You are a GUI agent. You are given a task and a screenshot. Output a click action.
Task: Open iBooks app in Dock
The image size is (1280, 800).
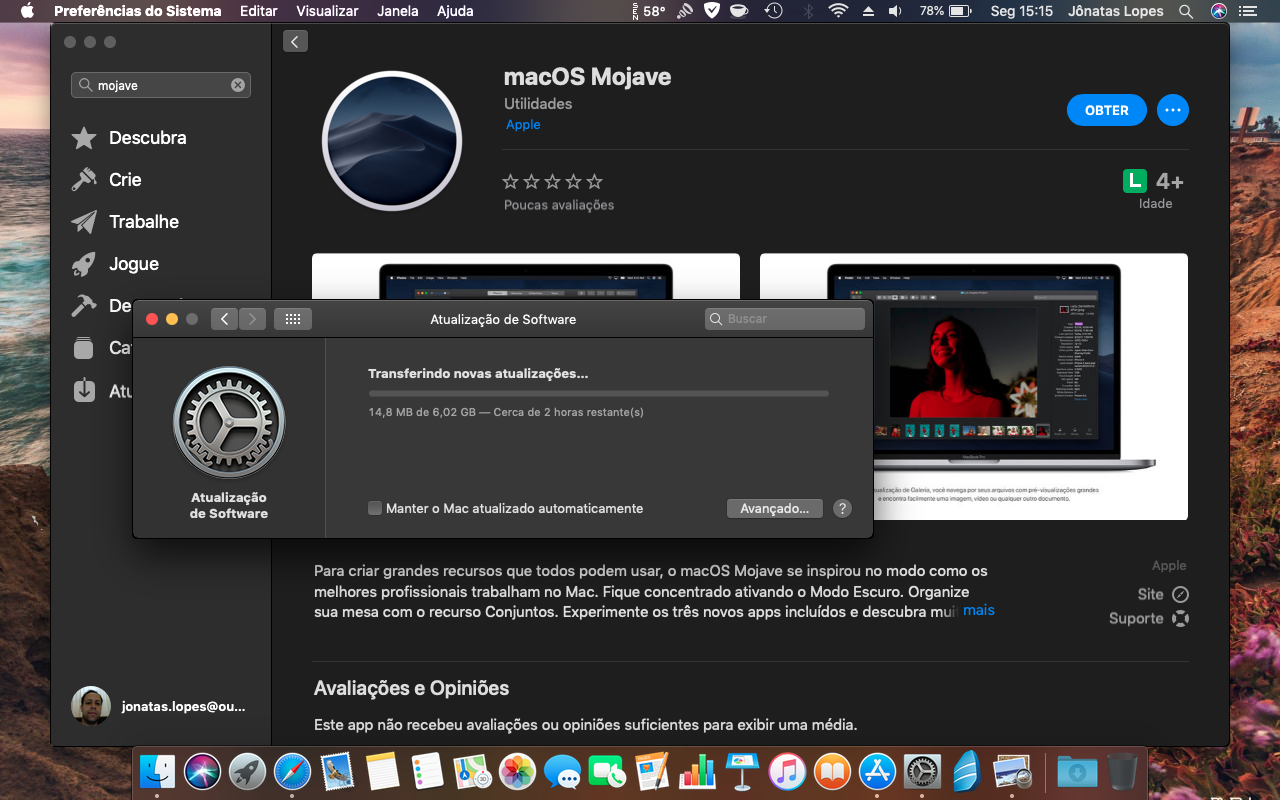832,772
